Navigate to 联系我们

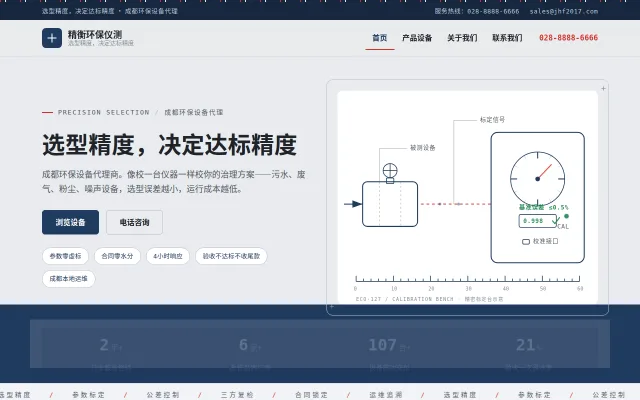tap(507, 38)
